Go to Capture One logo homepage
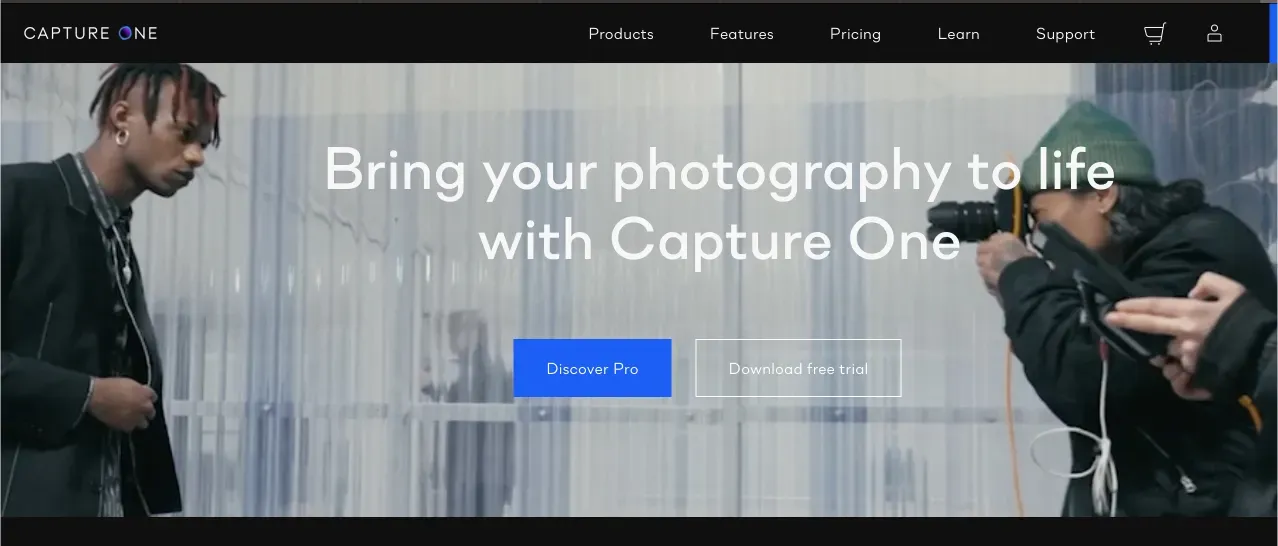Image resolution: width=1278 pixels, height=546 pixels. tap(91, 33)
